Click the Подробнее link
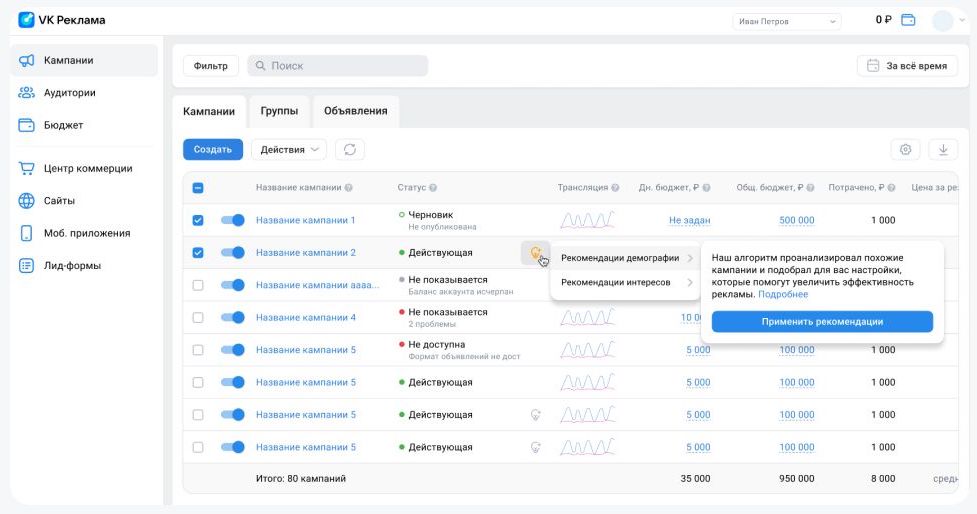The width and height of the screenshot is (977, 514). click(x=783, y=295)
